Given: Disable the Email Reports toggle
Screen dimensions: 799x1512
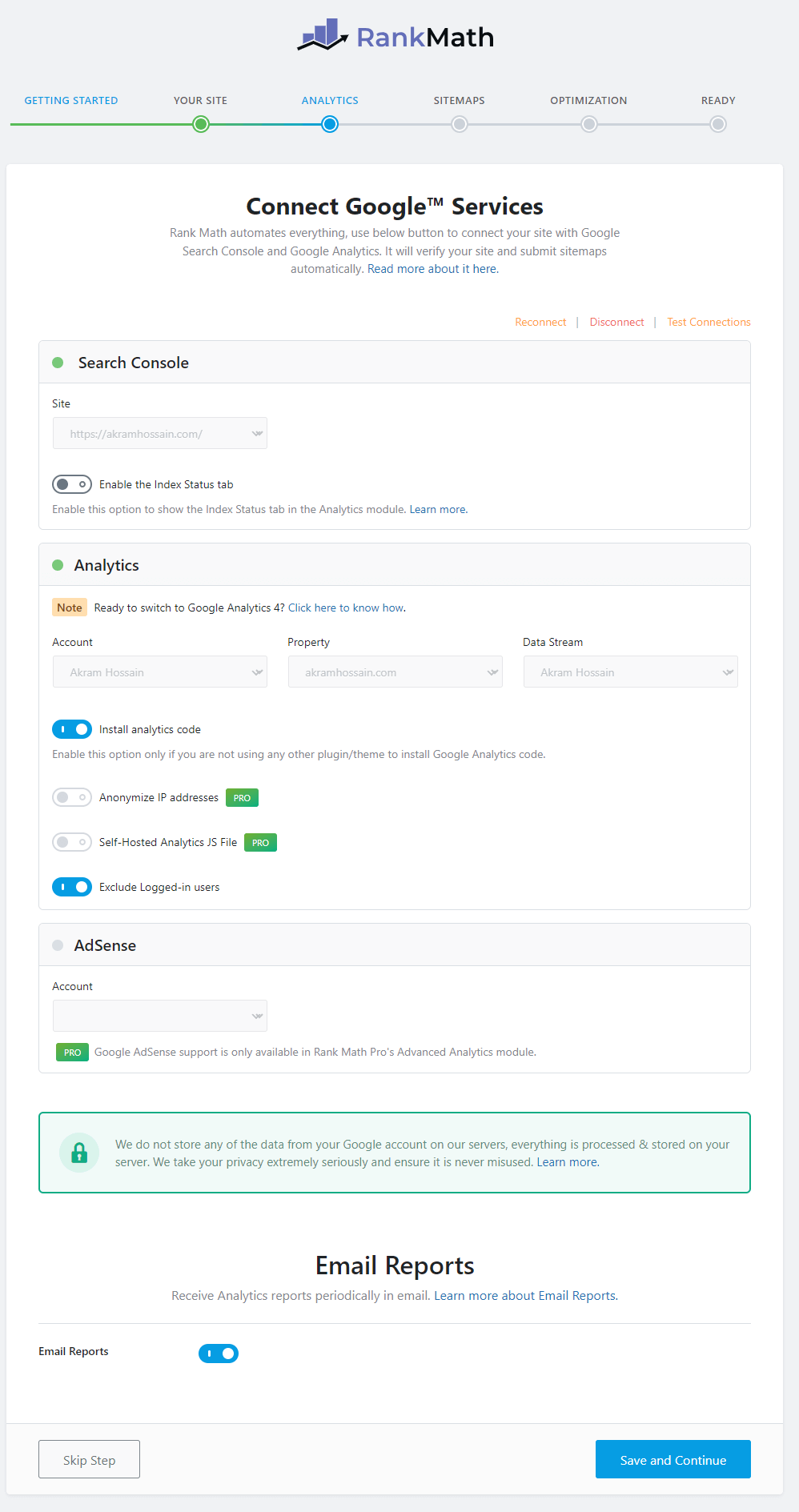Looking at the screenshot, I should [219, 1354].
